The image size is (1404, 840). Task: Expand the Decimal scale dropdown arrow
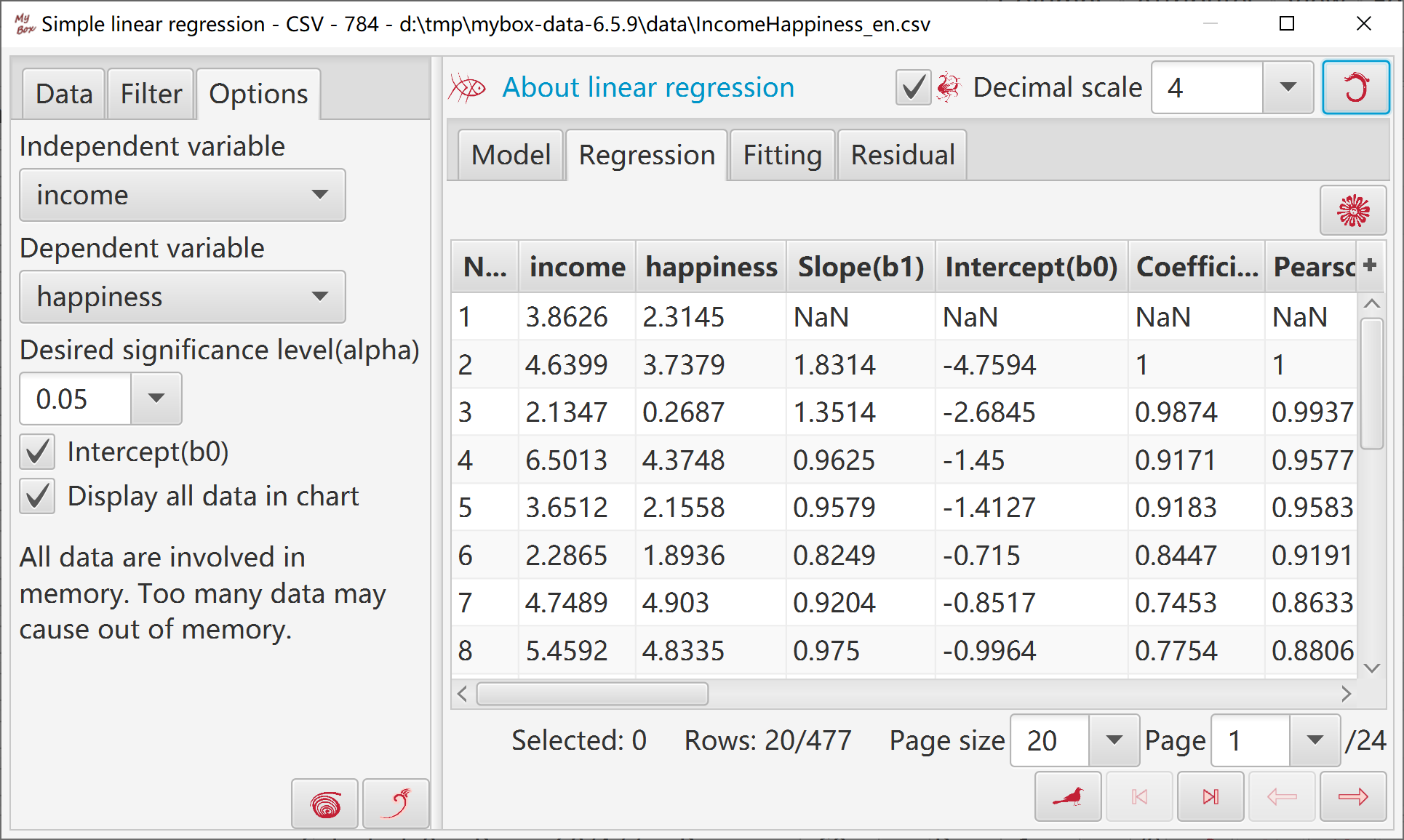tap(1288, 88)
